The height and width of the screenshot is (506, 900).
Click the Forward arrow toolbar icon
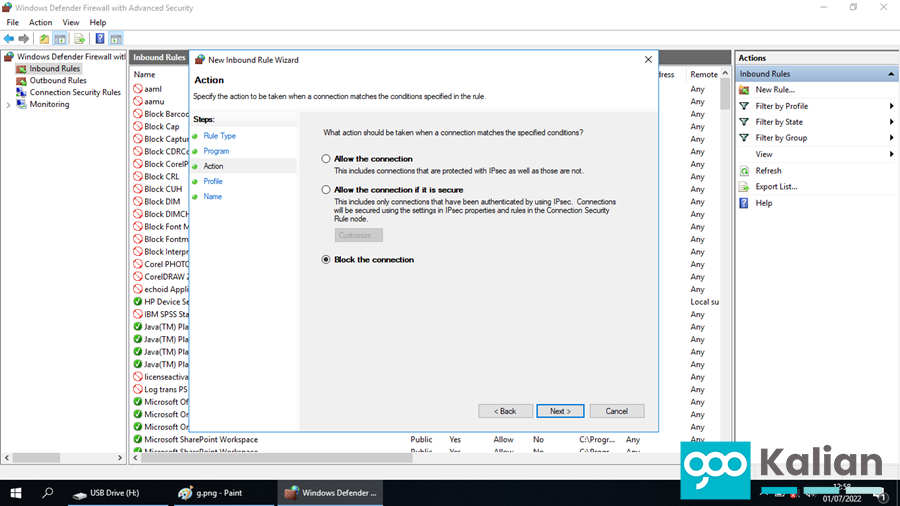coord(24,39)
